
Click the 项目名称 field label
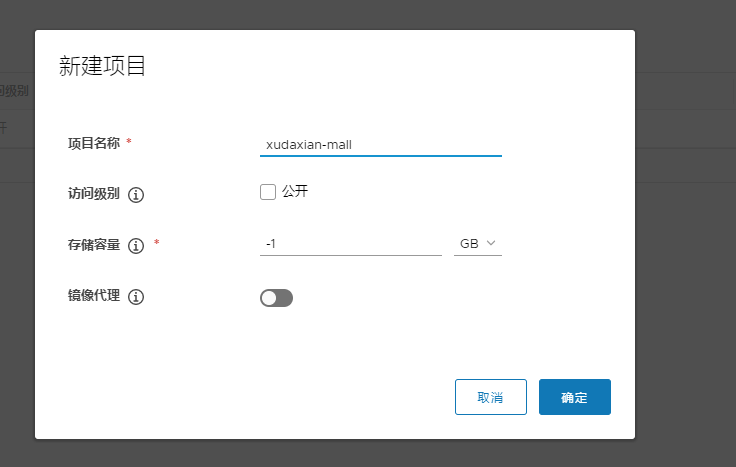[x=94, y=143]
